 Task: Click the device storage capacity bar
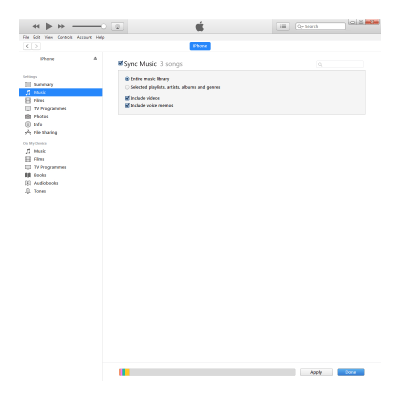pos(207,372)
